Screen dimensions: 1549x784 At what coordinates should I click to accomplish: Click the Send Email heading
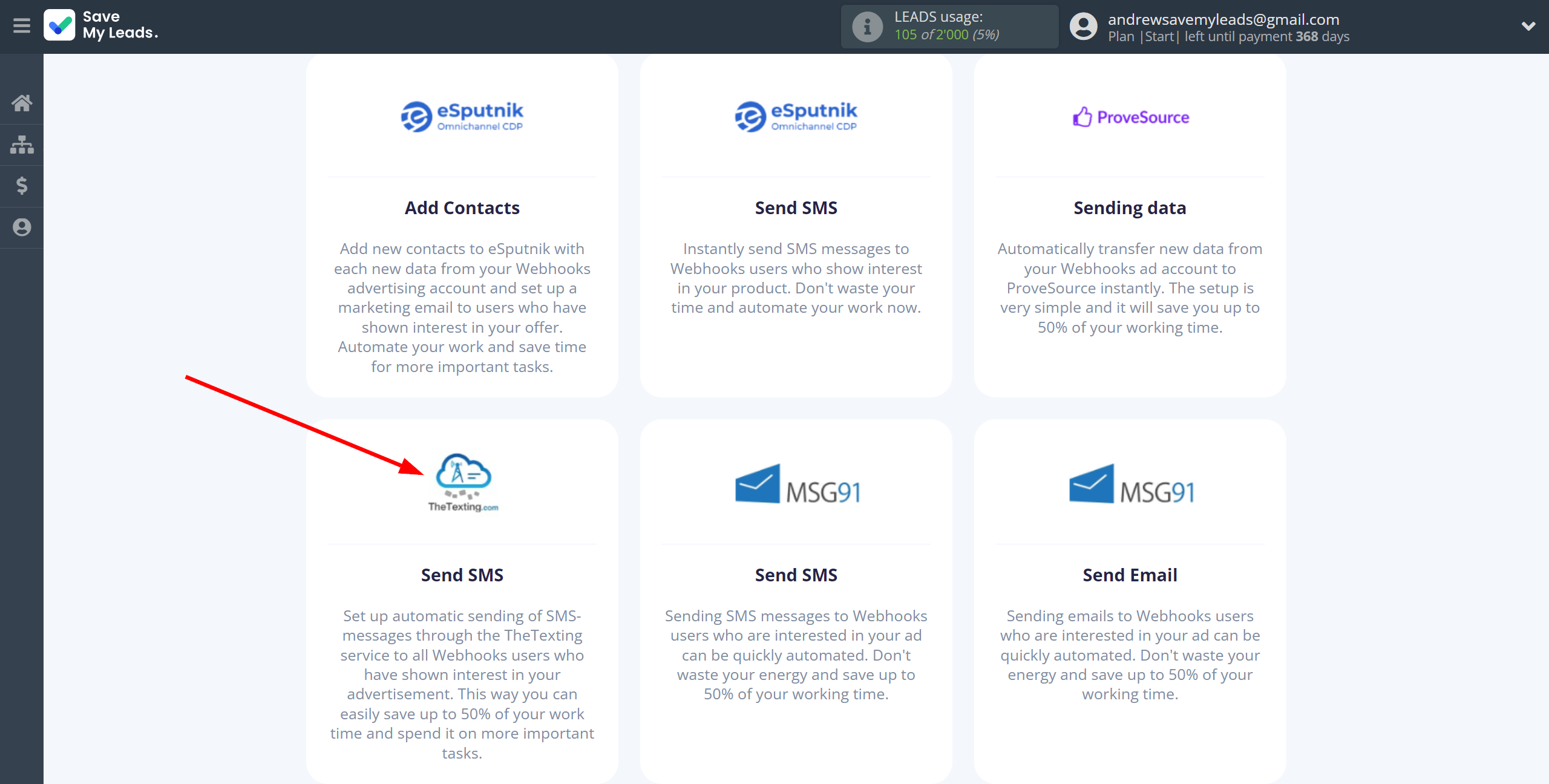1130,575
